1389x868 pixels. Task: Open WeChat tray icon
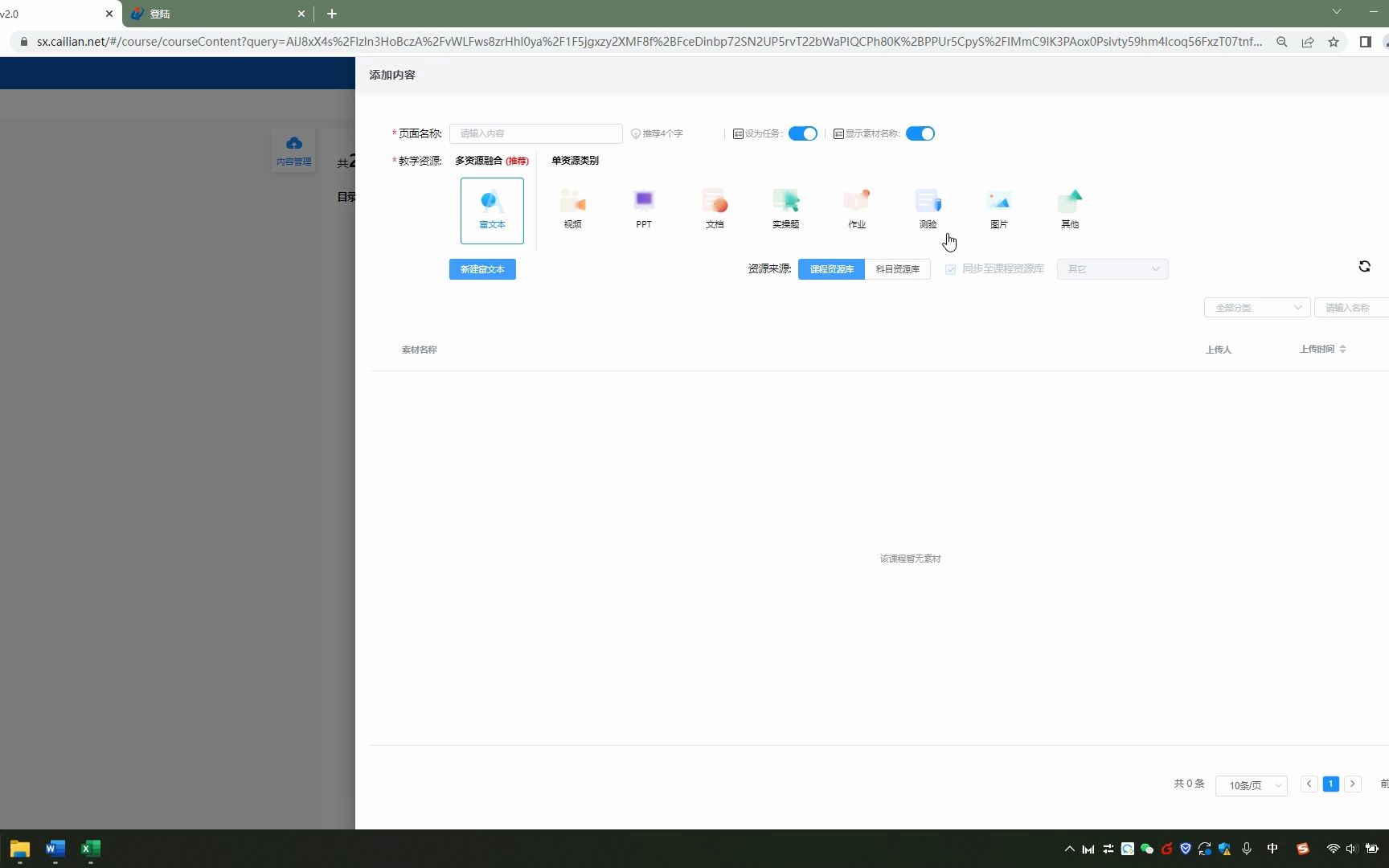[1147, 849]
